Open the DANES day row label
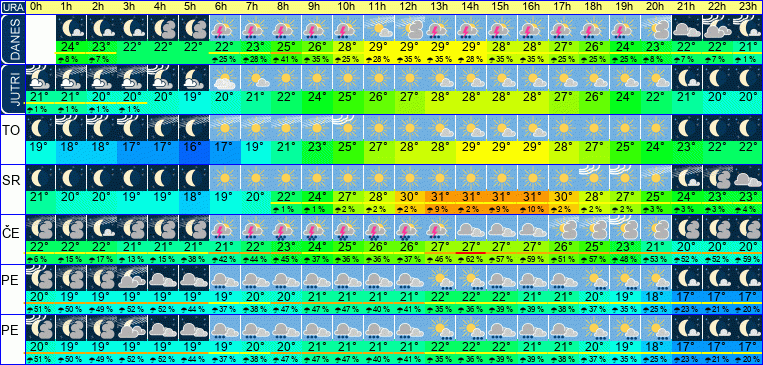The image size is (763, 365). tap(12, 39)
